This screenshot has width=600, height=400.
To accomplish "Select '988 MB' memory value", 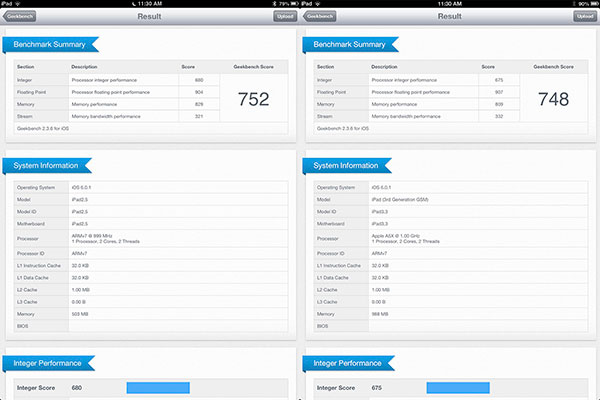I will pyautogui.click(x=380, y=314).
